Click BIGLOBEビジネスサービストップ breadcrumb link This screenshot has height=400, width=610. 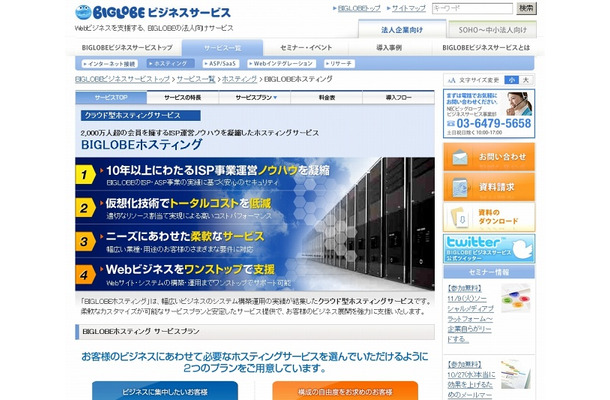pos(123,79)
